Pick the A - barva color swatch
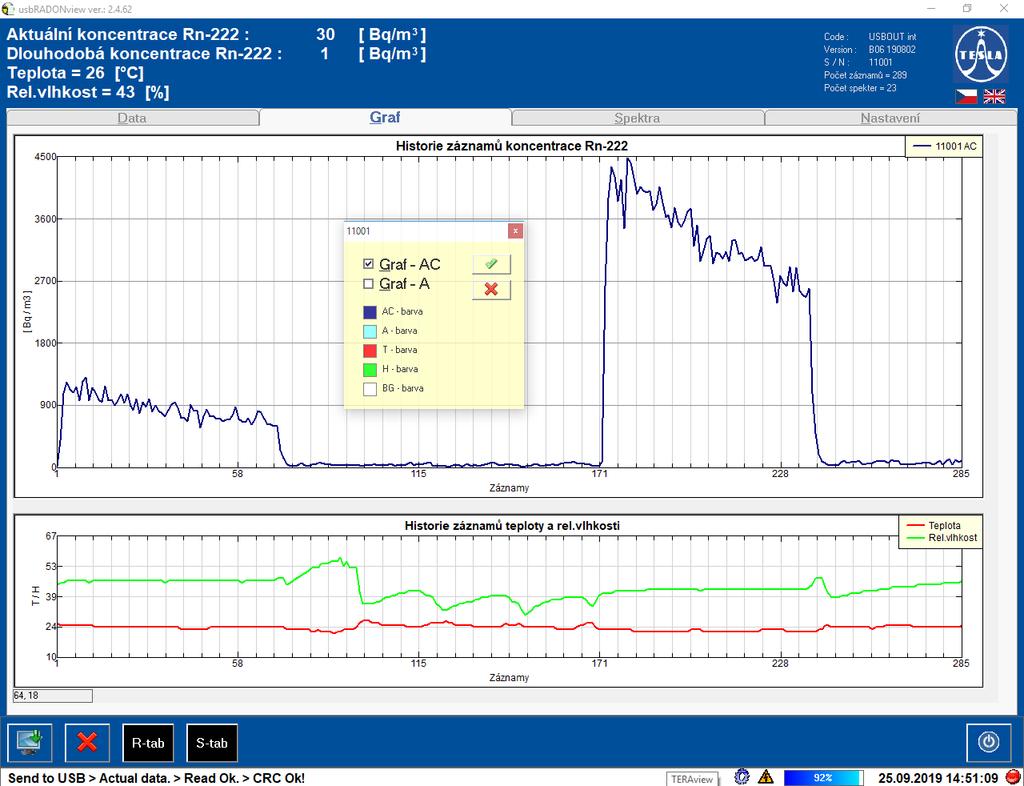 tap(370, 331)
